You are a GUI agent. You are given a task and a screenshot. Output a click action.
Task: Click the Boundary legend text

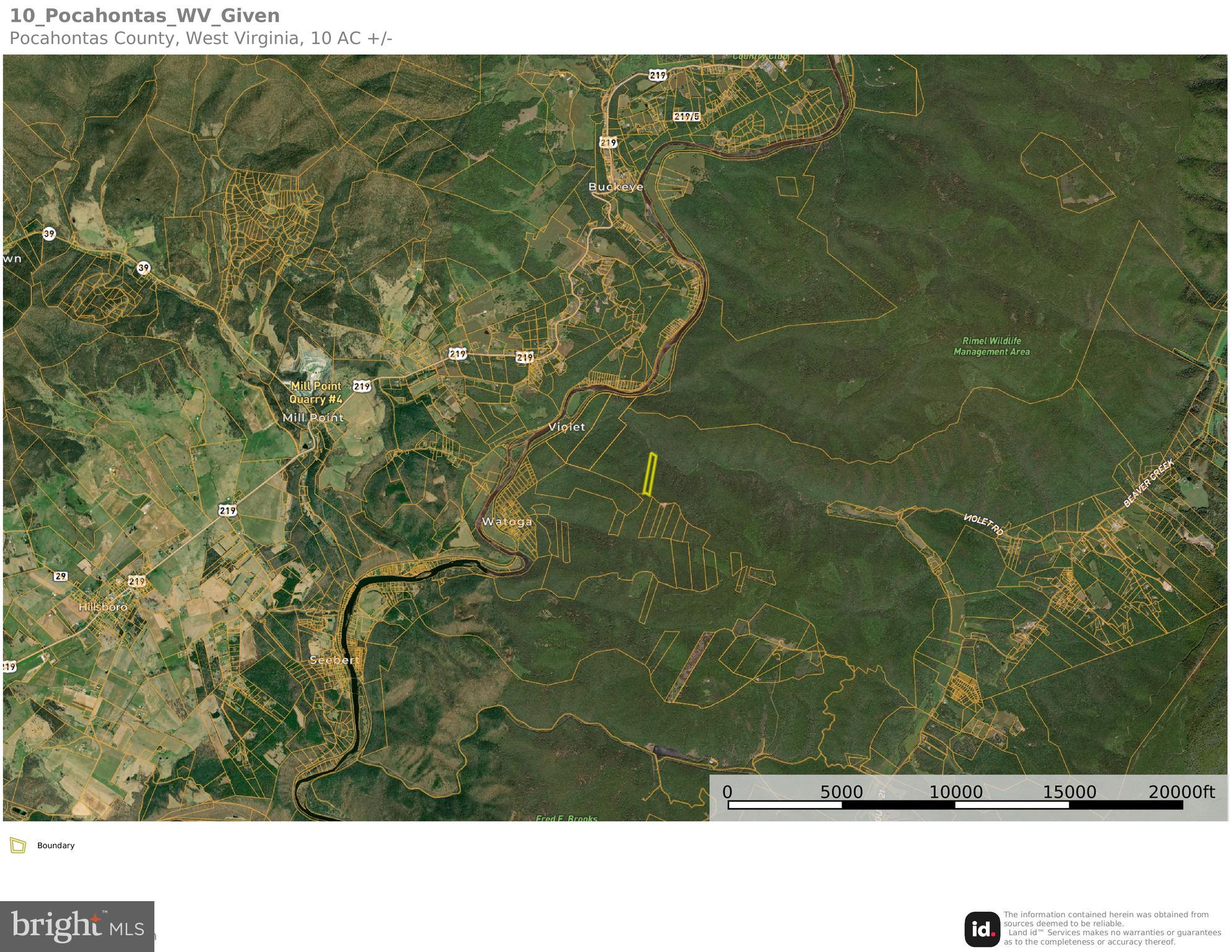point(56,845)
